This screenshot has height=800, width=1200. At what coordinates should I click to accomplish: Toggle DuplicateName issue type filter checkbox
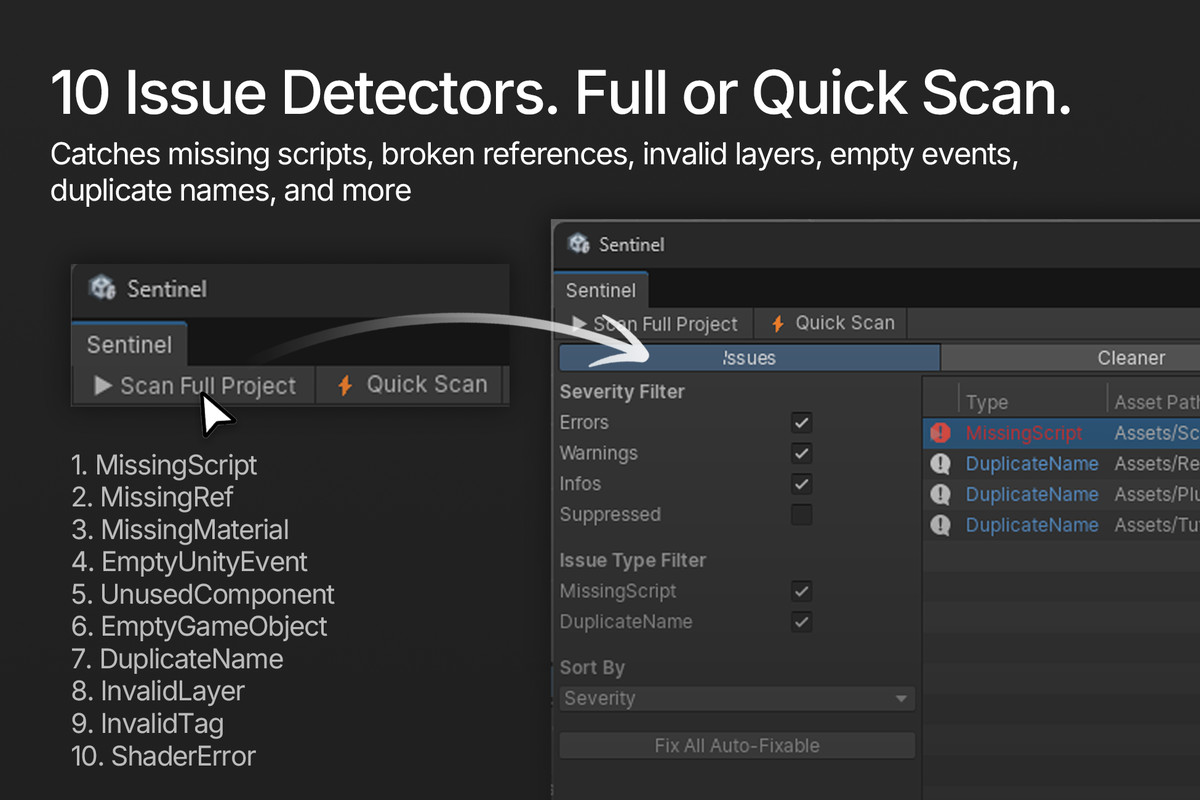click(x=801, y=622)
